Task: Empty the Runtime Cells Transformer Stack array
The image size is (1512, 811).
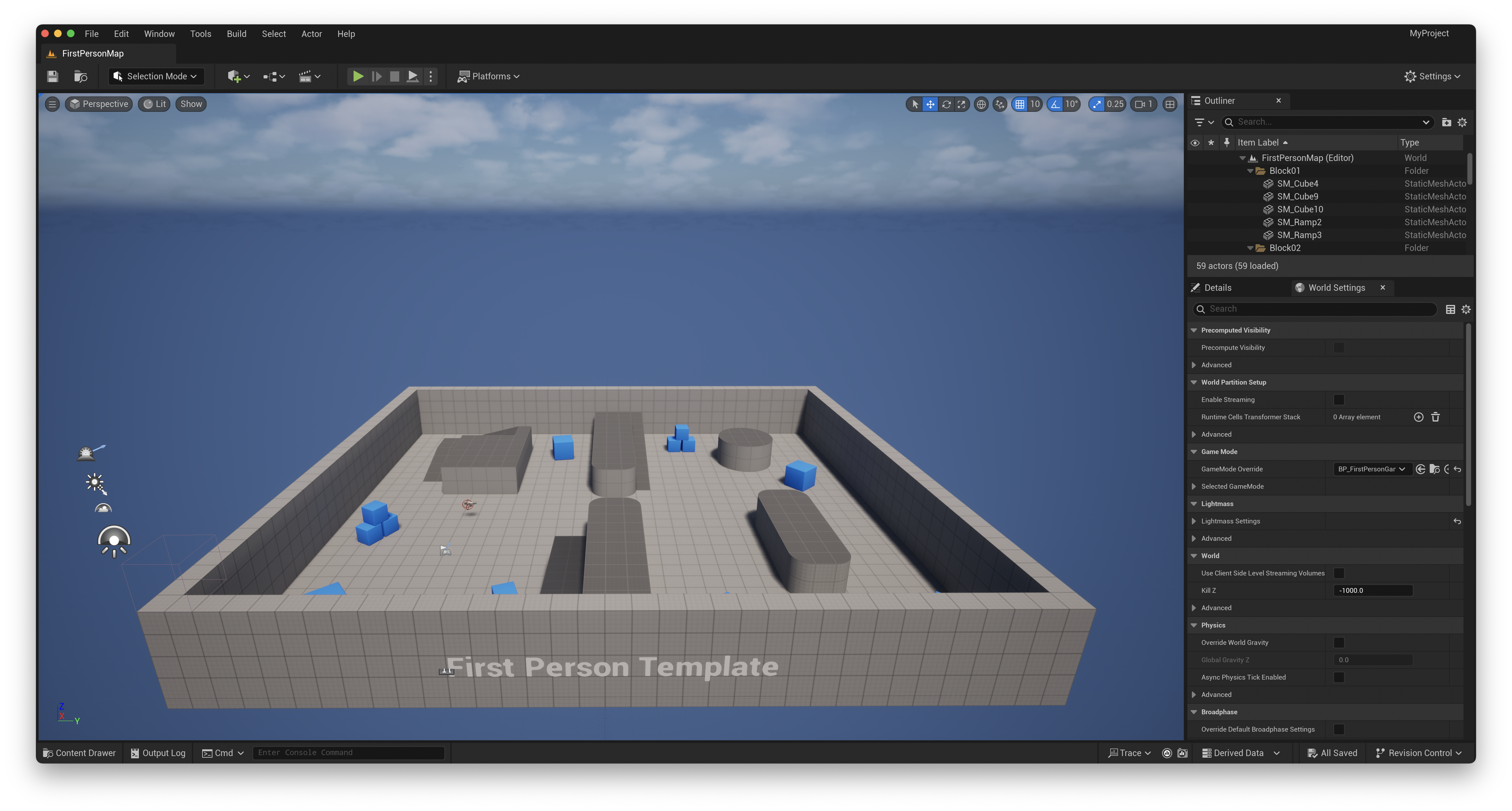Action: click(1435, 417)
